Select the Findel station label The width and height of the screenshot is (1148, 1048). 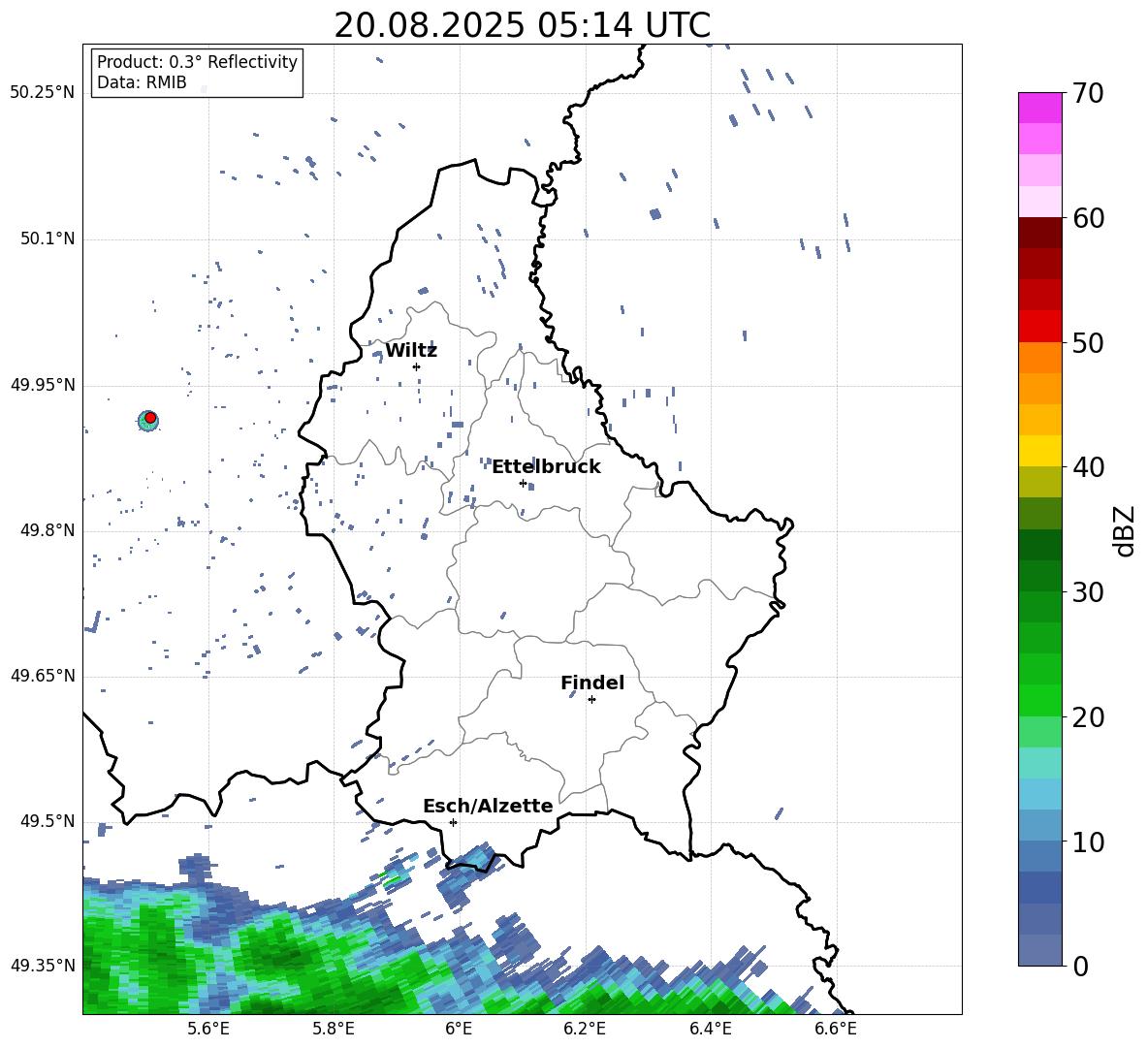tap(592, 683)
